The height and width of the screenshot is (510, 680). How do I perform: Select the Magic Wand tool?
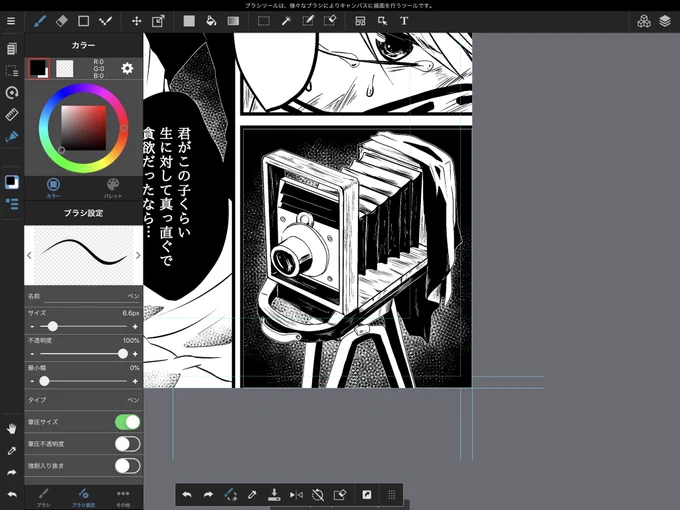286,21
